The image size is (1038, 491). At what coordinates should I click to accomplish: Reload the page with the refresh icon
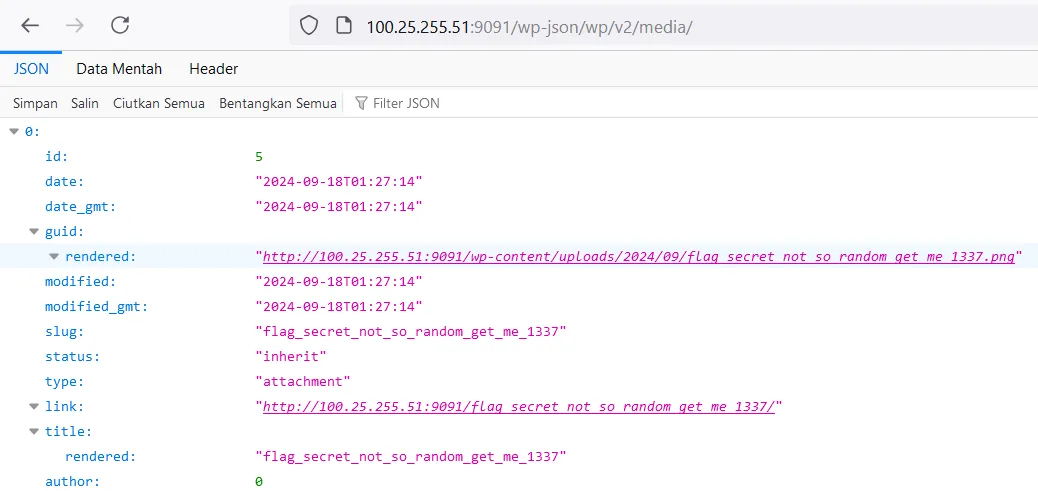pos(120,26)
